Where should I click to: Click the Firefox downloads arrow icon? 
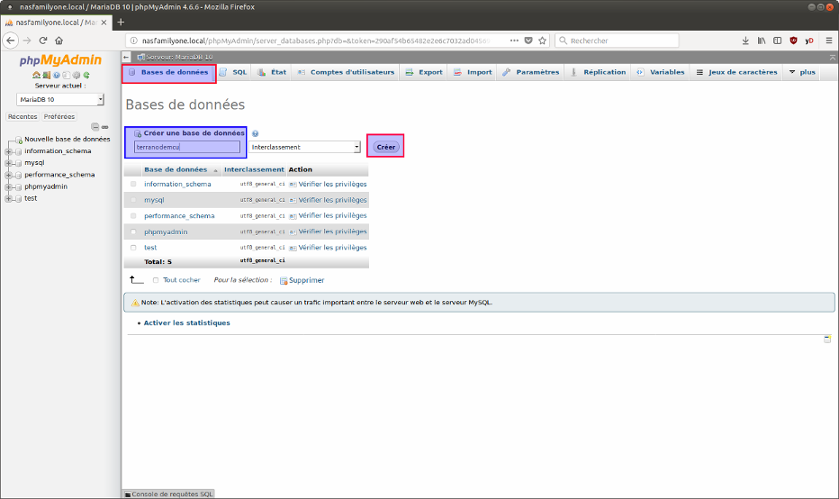coord(746,41)
